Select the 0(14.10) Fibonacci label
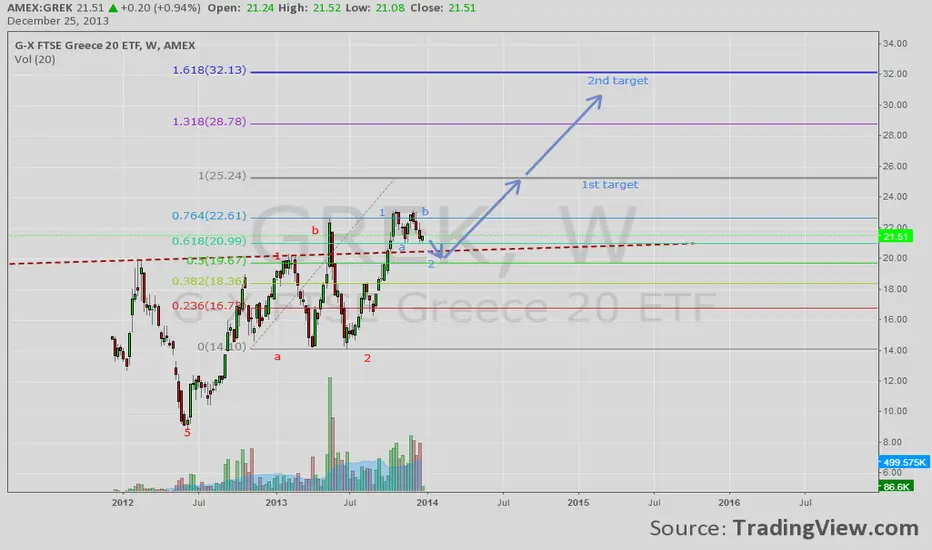This screenshot has height=550, width=932. pyautogui.click(x=222, y=347)
